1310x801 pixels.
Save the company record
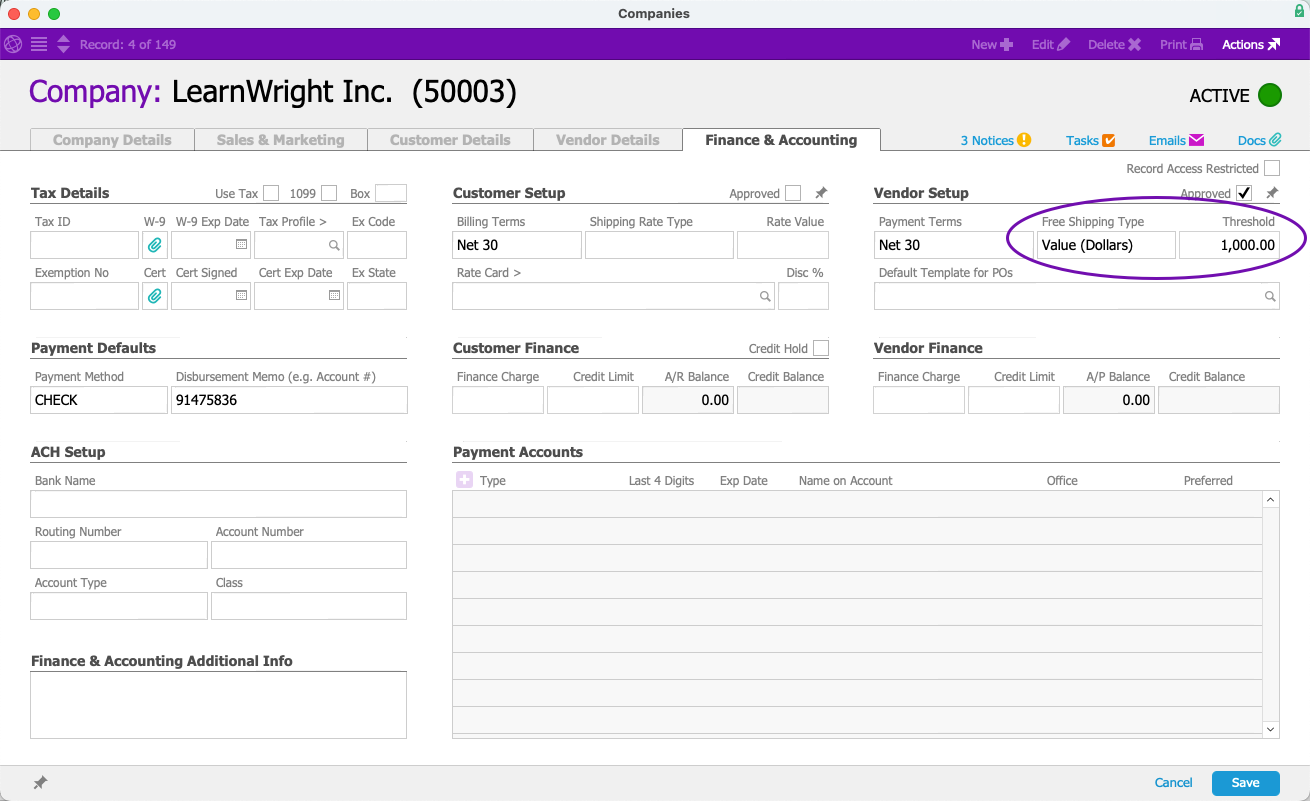[1245, 783]
